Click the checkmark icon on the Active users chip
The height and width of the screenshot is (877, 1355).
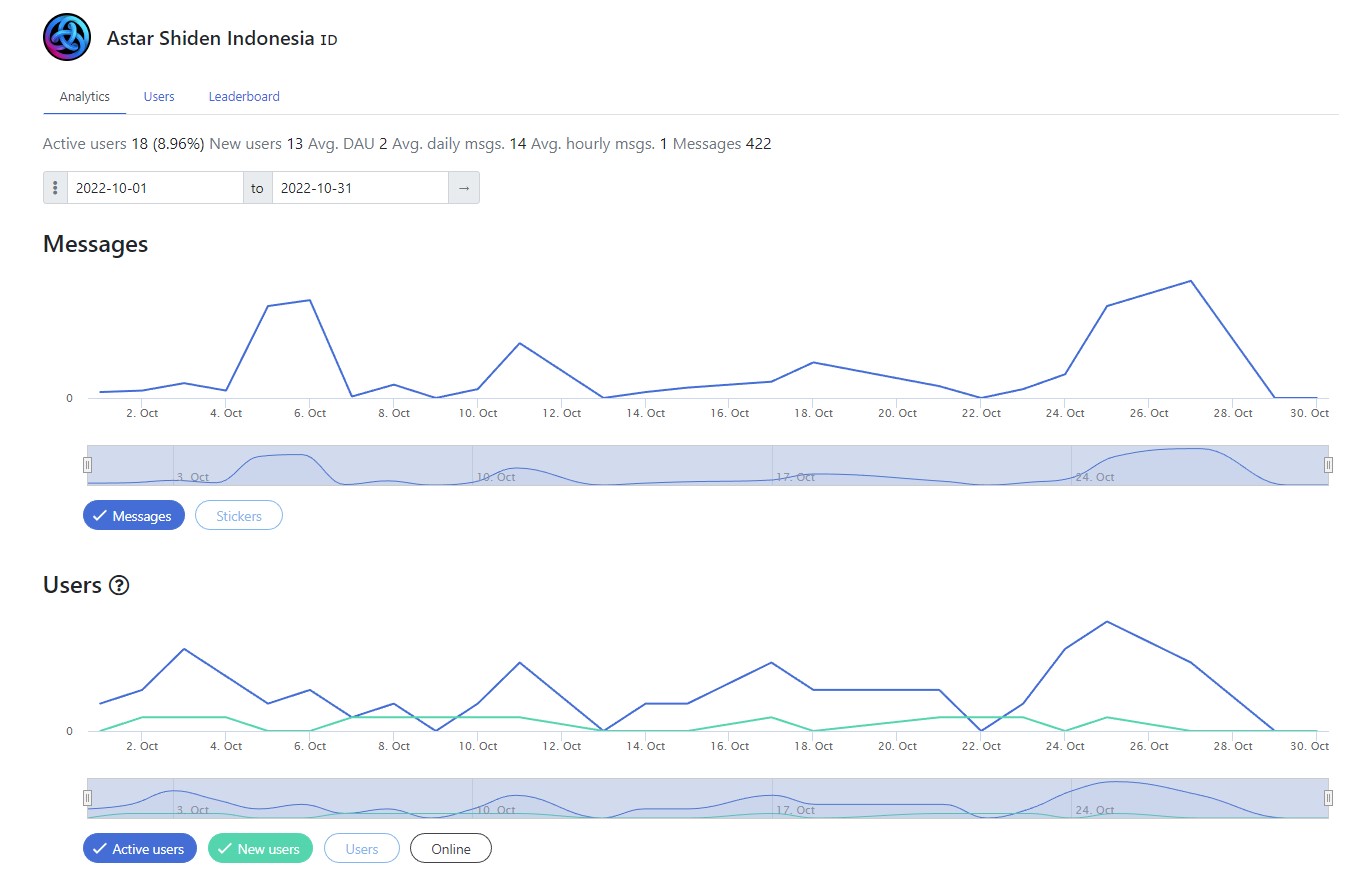tap(99, 848)
